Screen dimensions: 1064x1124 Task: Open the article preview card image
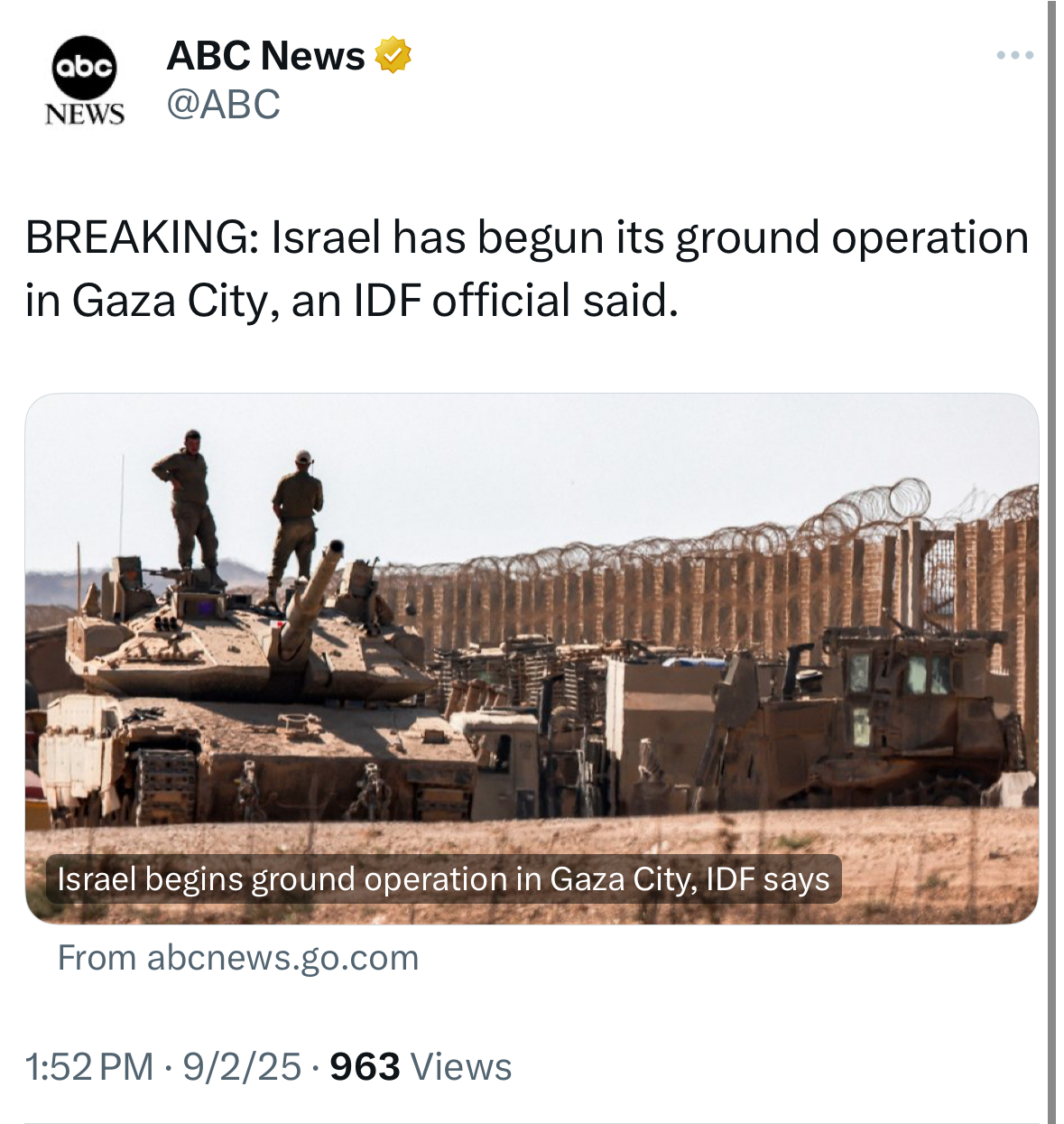pos(532,658)
